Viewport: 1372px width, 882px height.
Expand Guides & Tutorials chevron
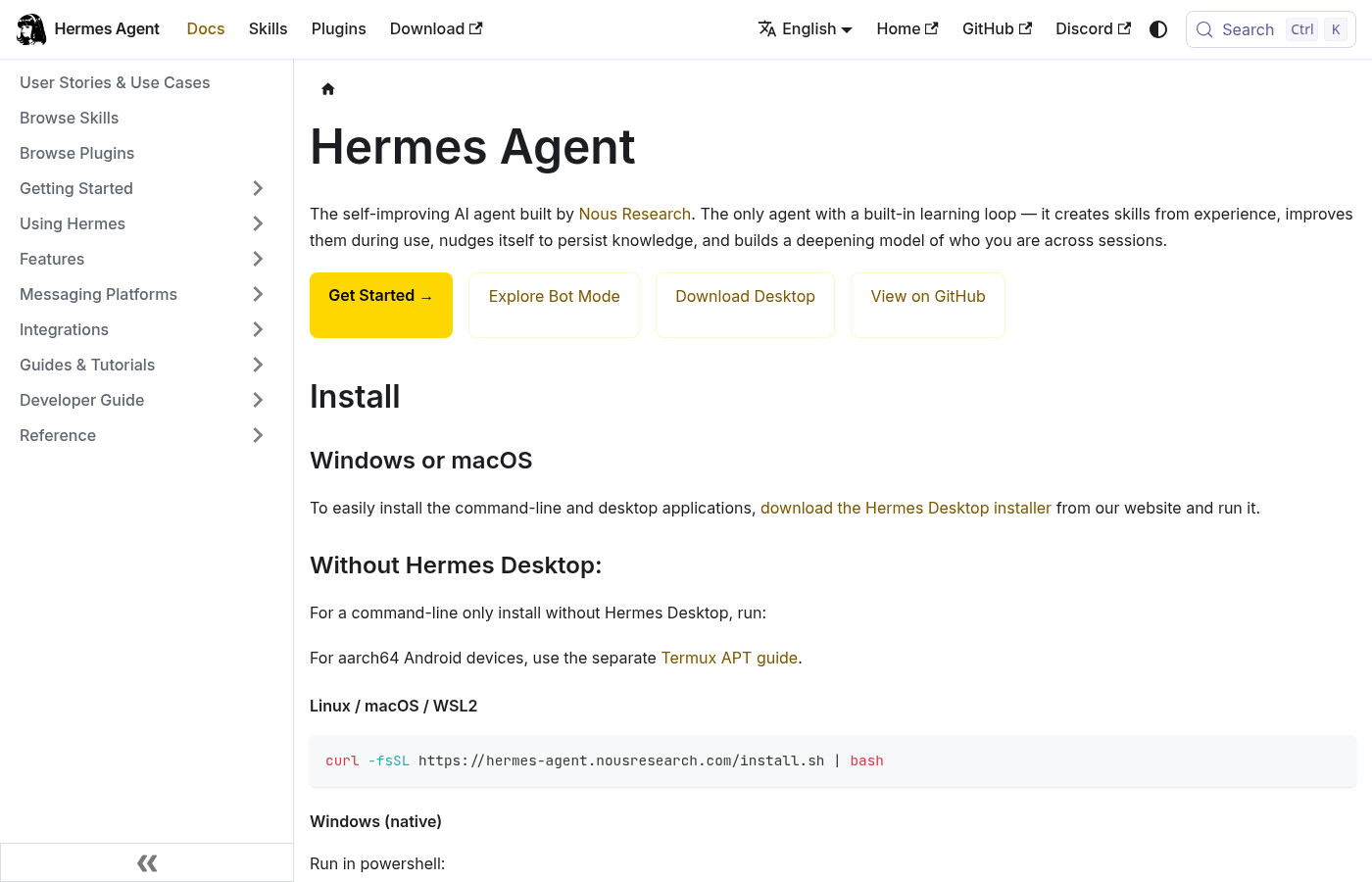point(258,365)
